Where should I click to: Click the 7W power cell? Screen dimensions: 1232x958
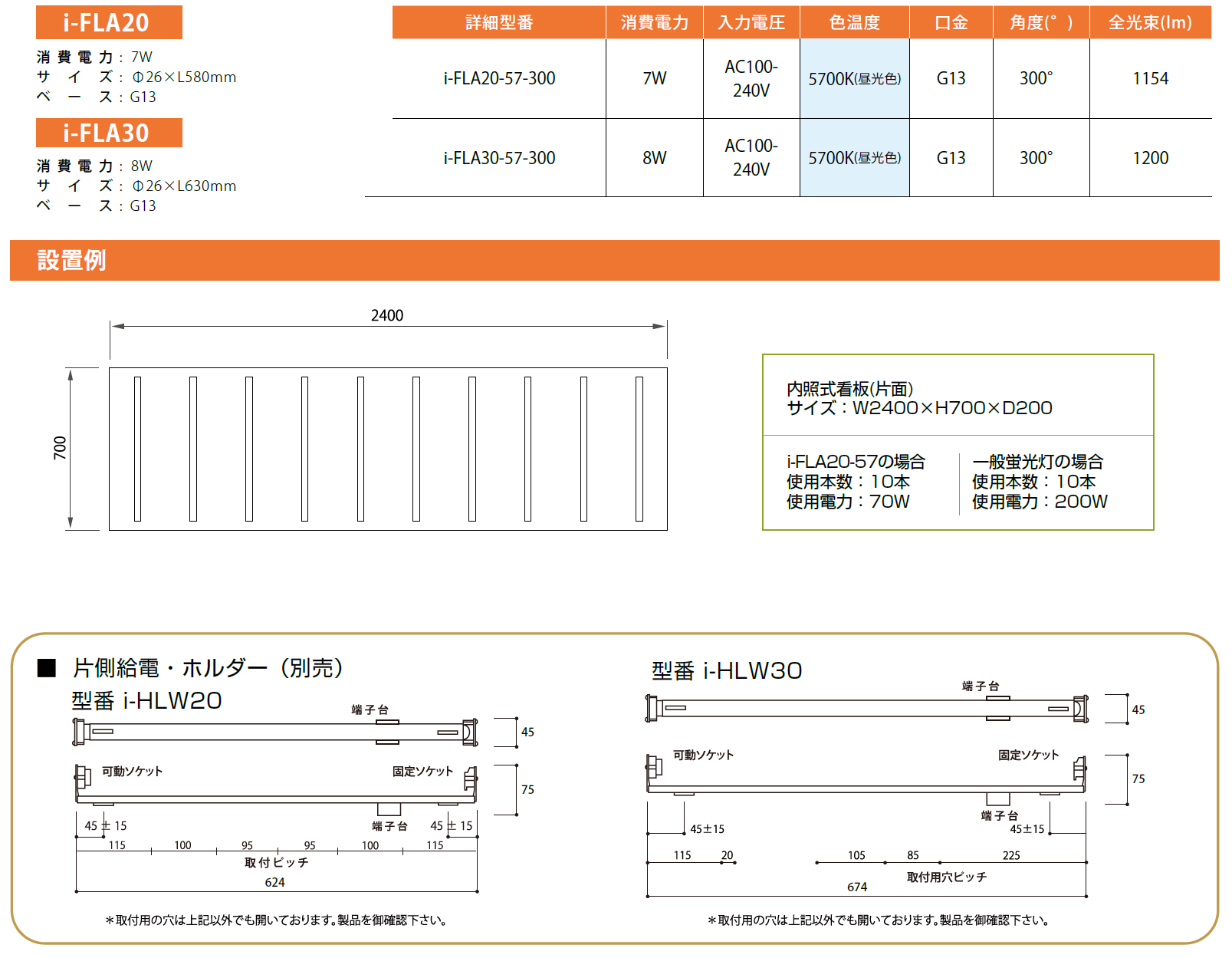[655, 78]
